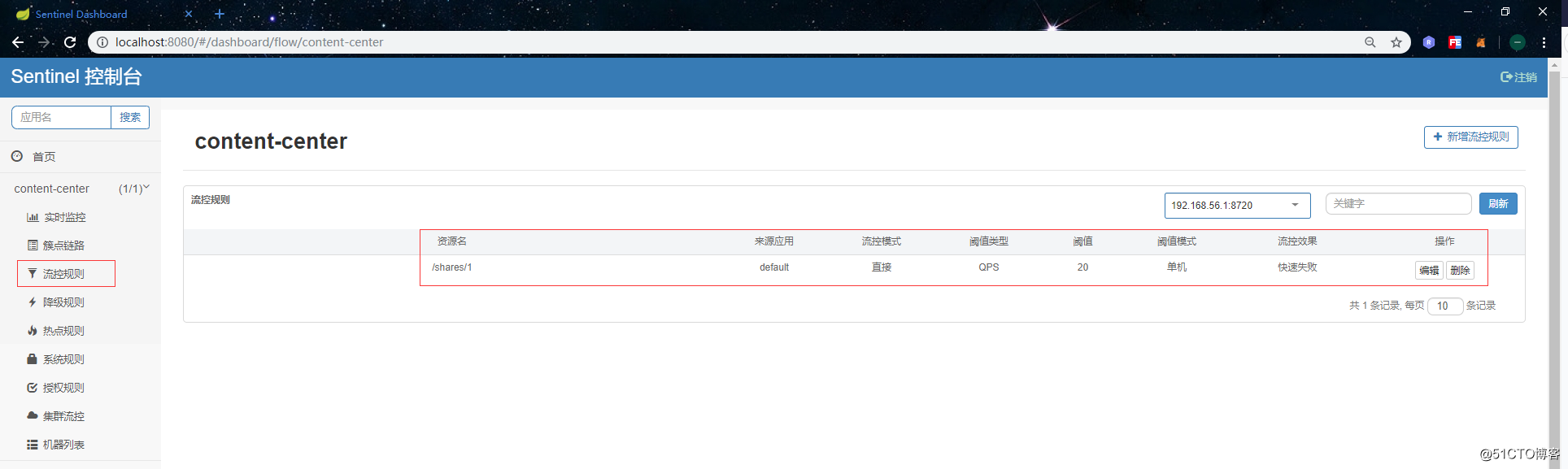Click the lightning bolt icon beside 降级规则
This screenshot has height=469, width=1568.
[x=33, y=302]
